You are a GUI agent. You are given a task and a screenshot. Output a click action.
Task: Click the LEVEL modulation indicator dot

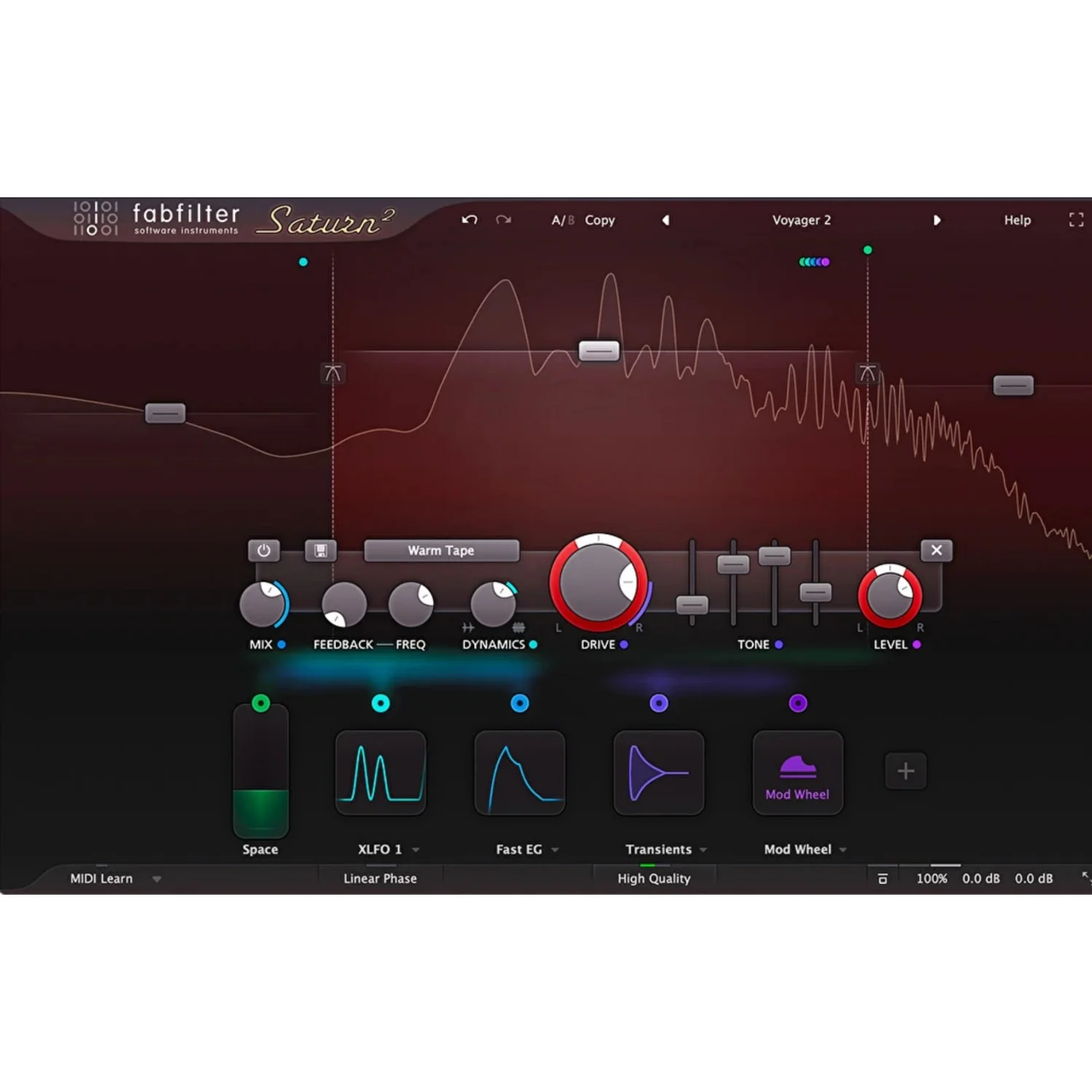[916, 644]
